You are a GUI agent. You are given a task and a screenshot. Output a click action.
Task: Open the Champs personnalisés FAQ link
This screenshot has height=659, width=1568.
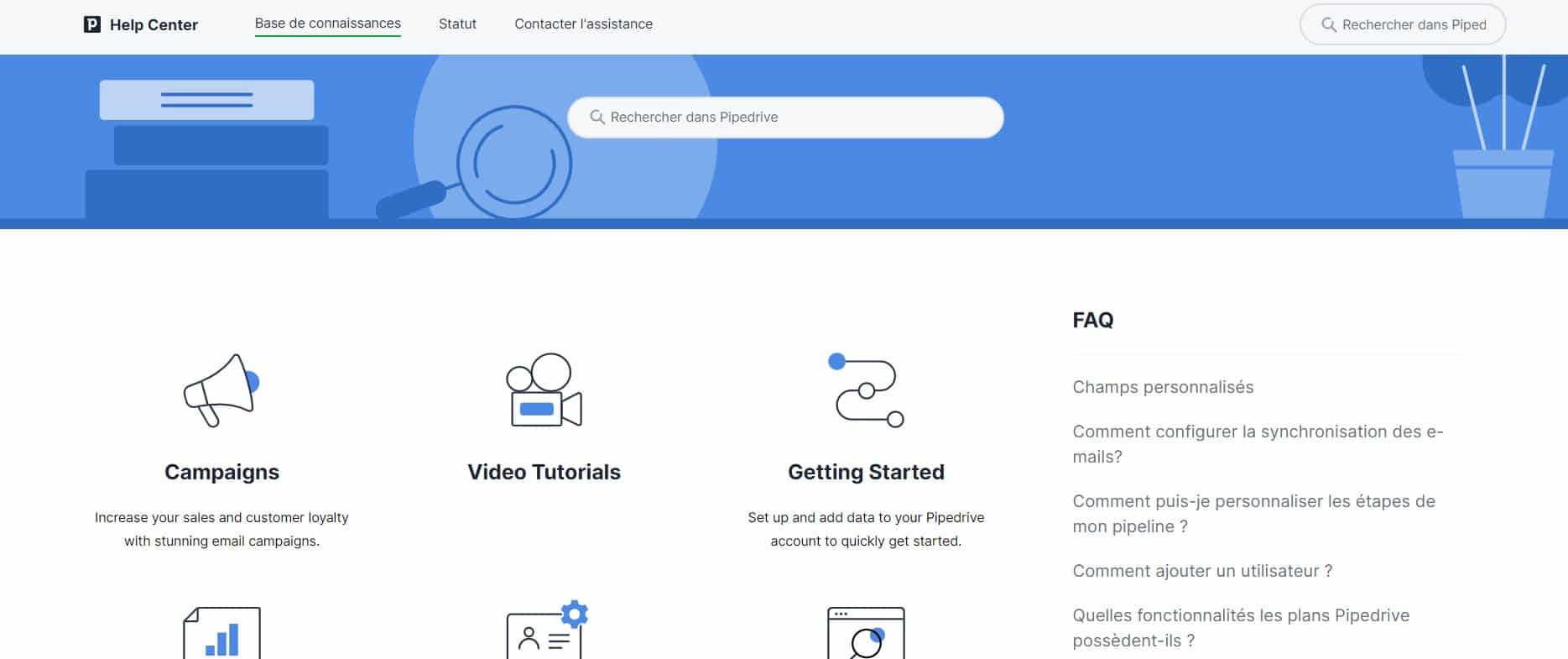1163,387
